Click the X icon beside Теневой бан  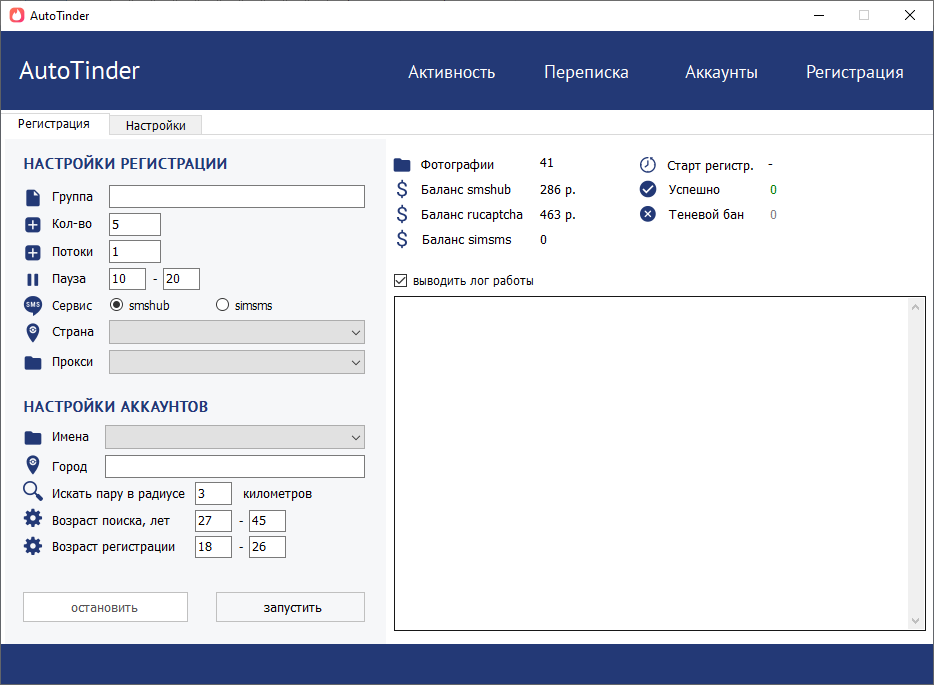(647, 214)
